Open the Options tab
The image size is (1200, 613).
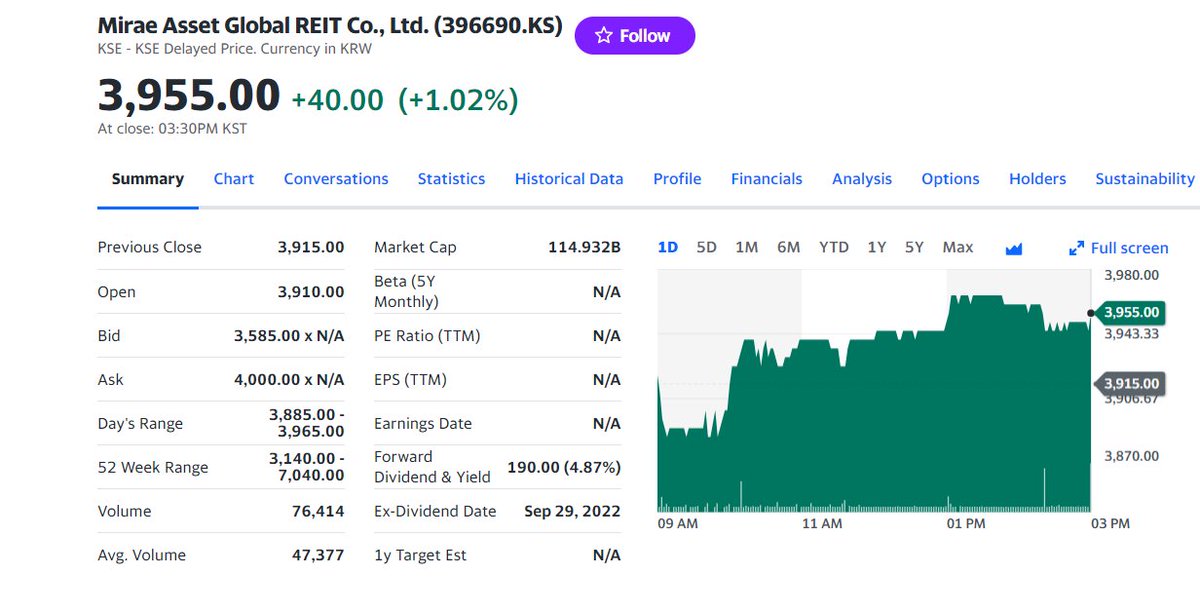tap(950, 179)
